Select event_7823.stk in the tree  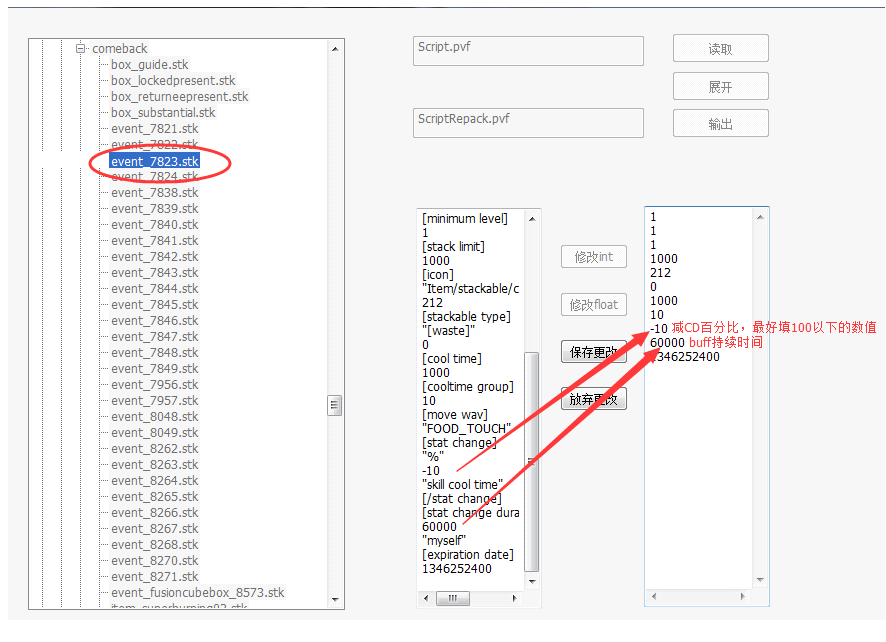[x=154, y=161]
